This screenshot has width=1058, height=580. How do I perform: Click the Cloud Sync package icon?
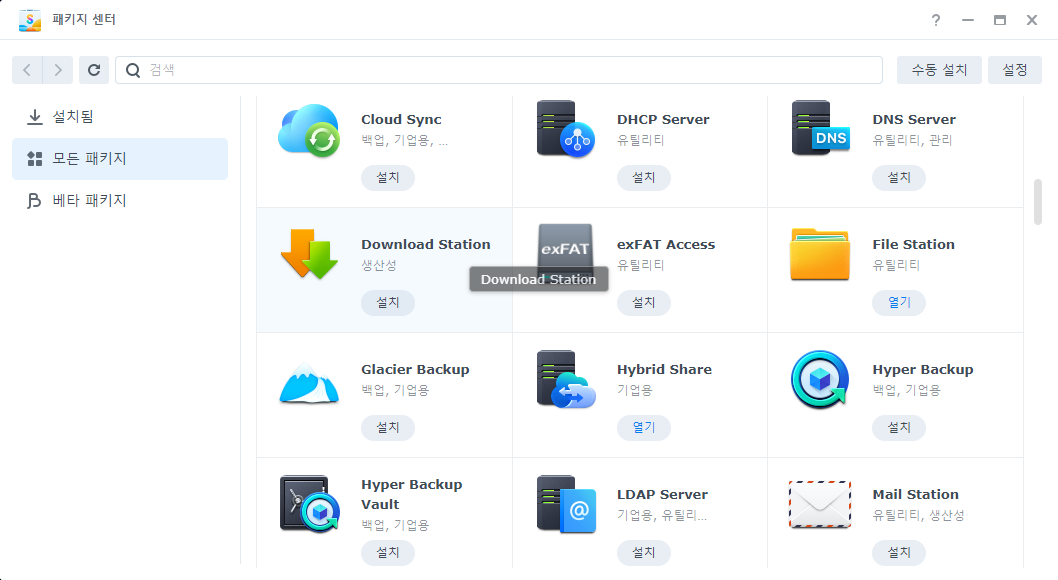pos(309,130)
